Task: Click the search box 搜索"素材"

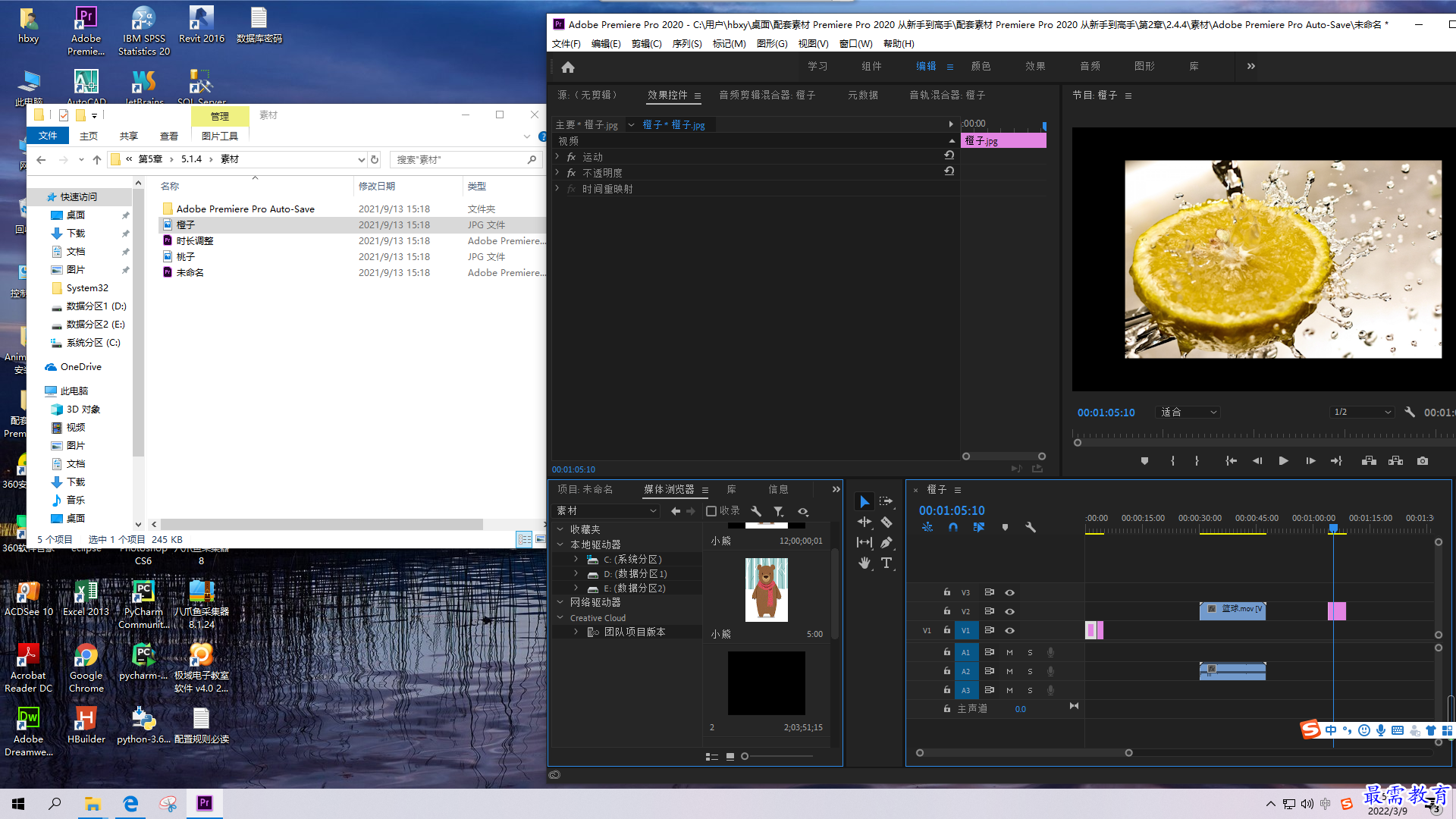Action: click(466, 159)
